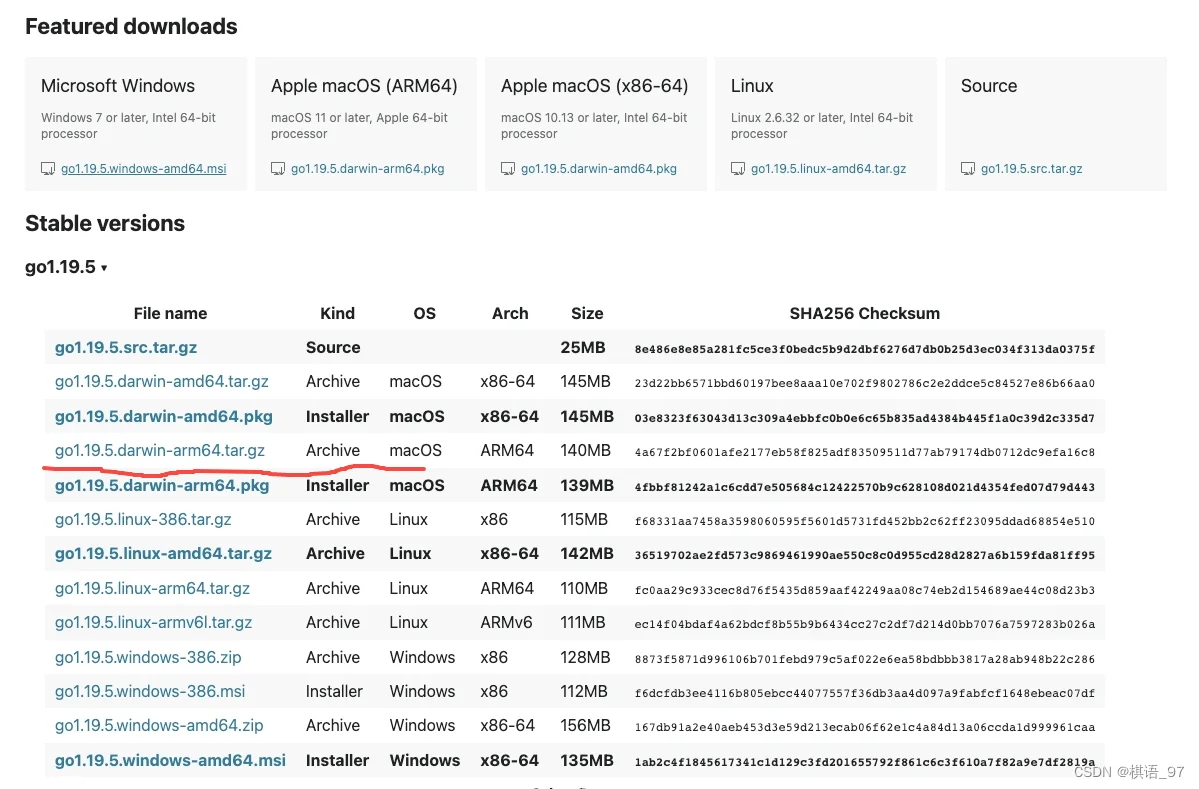Open the featured go1.19.5.windows-amd64.msi link
This screenshot has width=1199, height=789.
click(x=144, y=169)
